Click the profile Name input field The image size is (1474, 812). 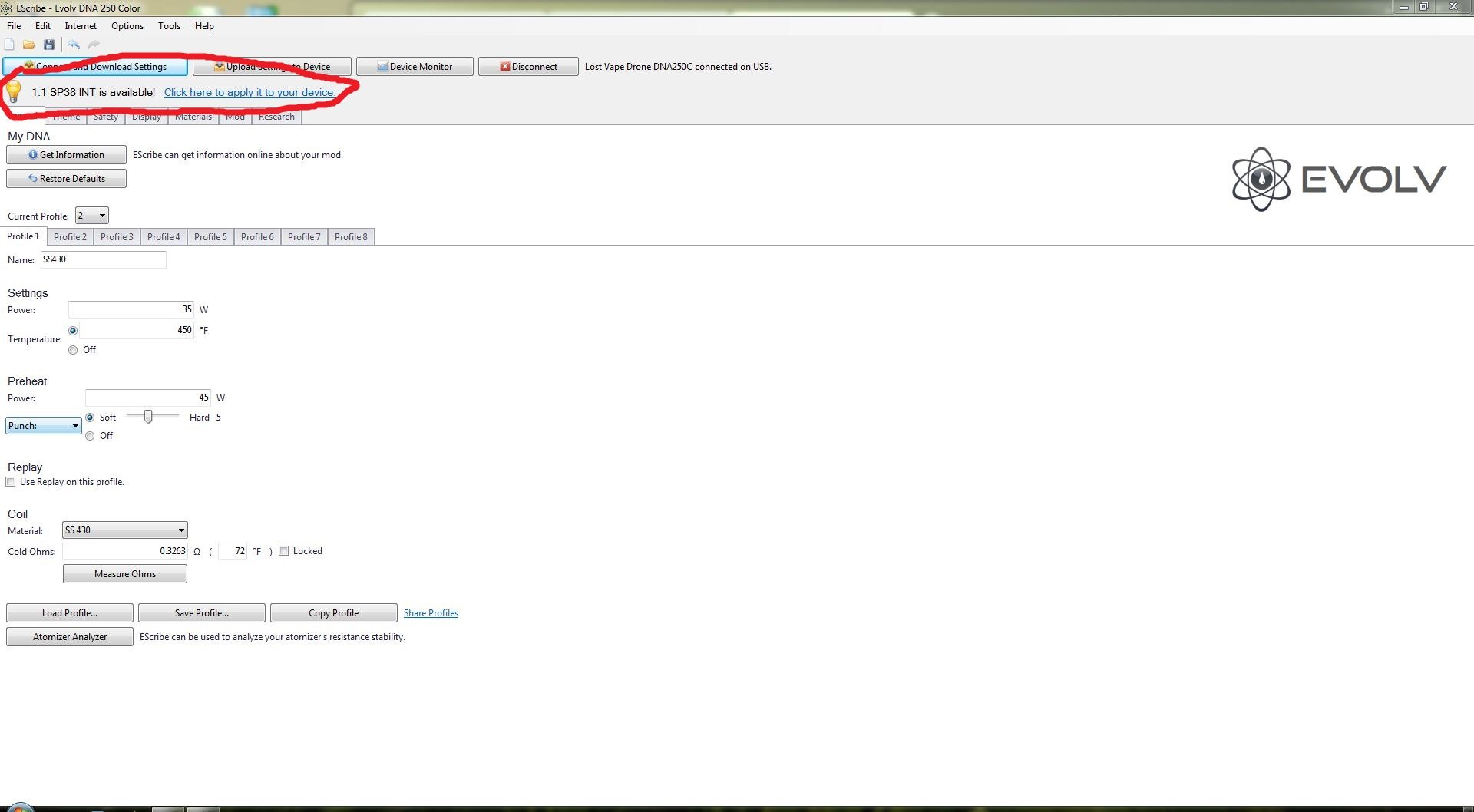tap(103, 260)
